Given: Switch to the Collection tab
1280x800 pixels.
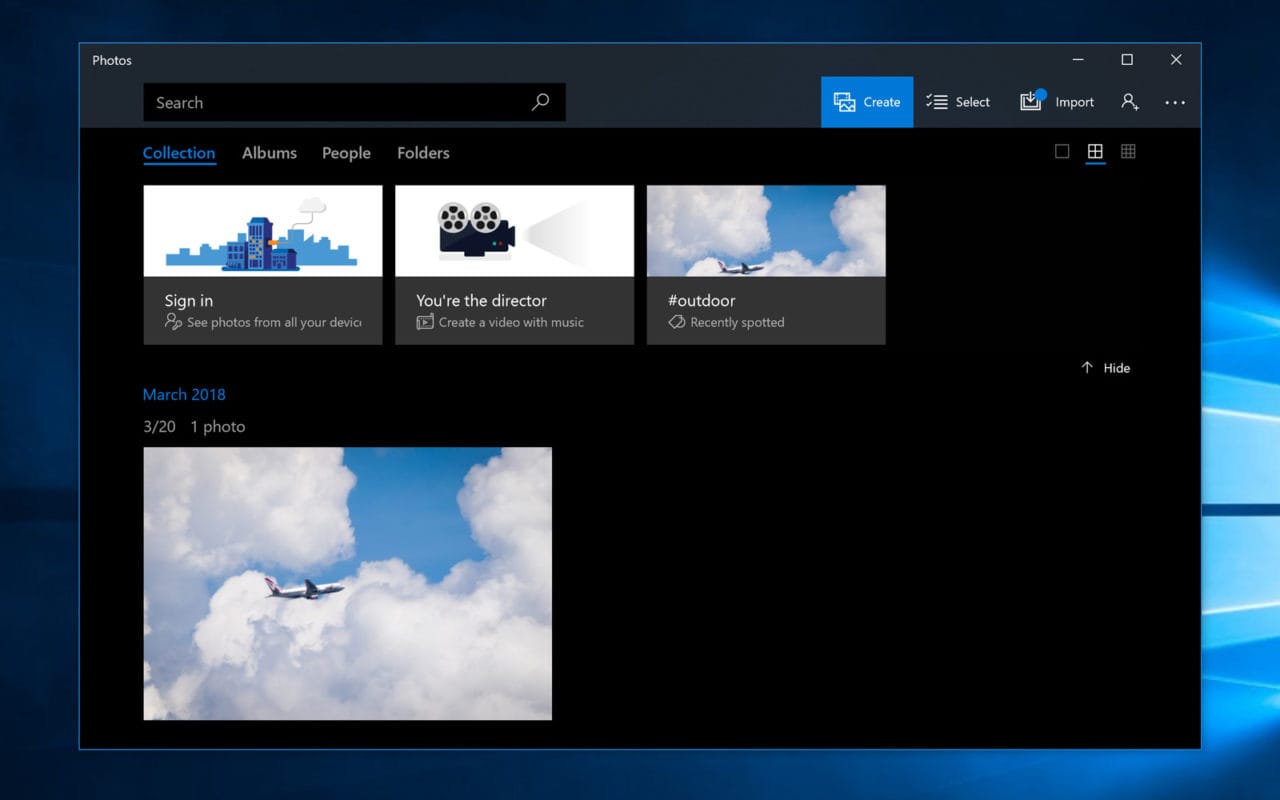Looking at the screenshot, I should 179,153.
